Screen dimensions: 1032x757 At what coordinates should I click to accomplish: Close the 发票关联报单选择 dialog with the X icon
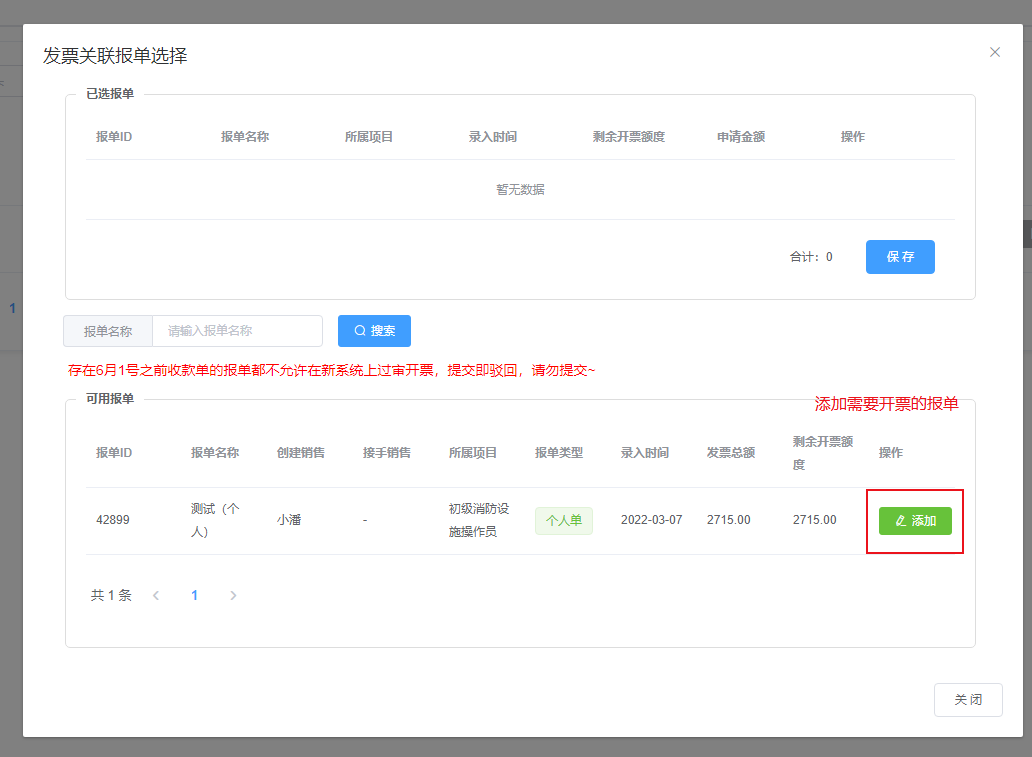[x=994, y=52]
